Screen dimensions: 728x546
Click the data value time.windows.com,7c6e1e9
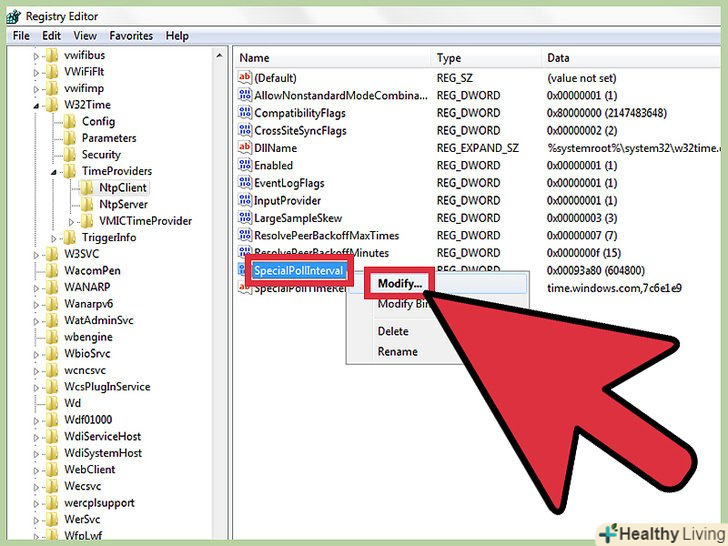click(x=614, y=288)
